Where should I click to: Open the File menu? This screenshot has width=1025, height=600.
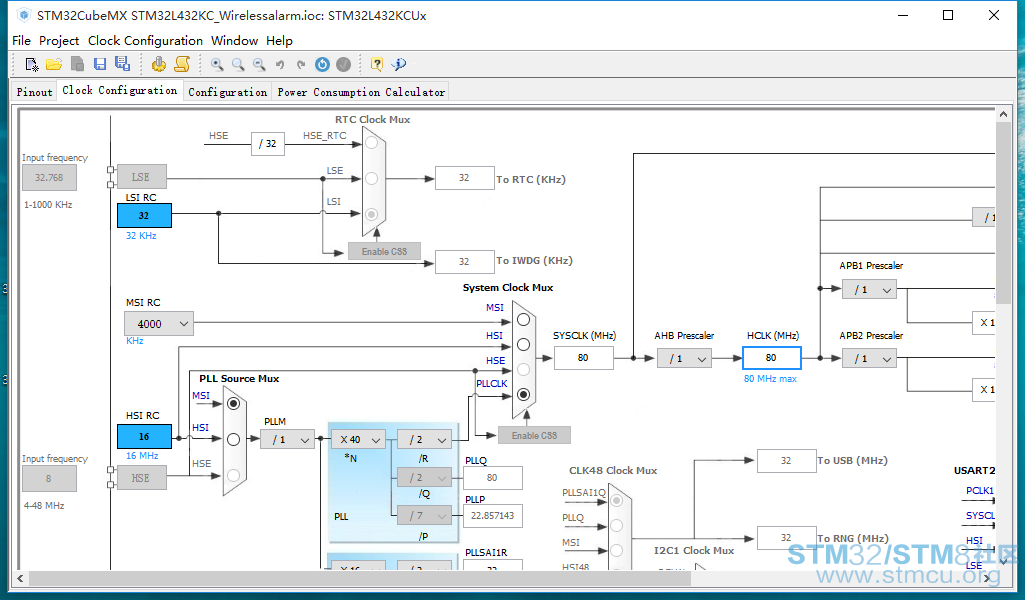[x=21, y=41]
